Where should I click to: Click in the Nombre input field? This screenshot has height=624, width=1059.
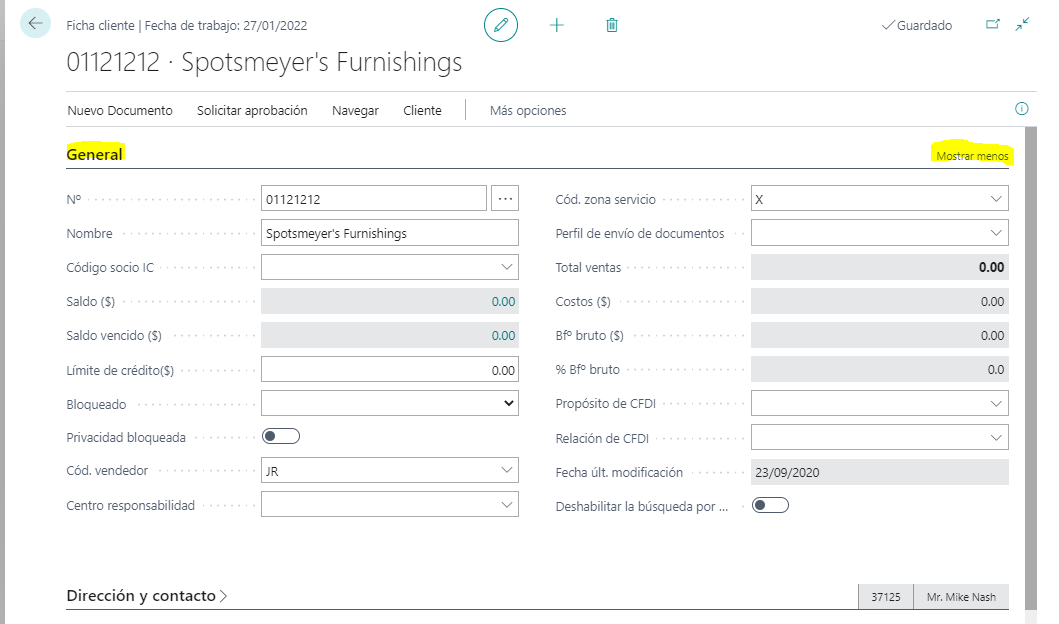(x=390, y=233)
